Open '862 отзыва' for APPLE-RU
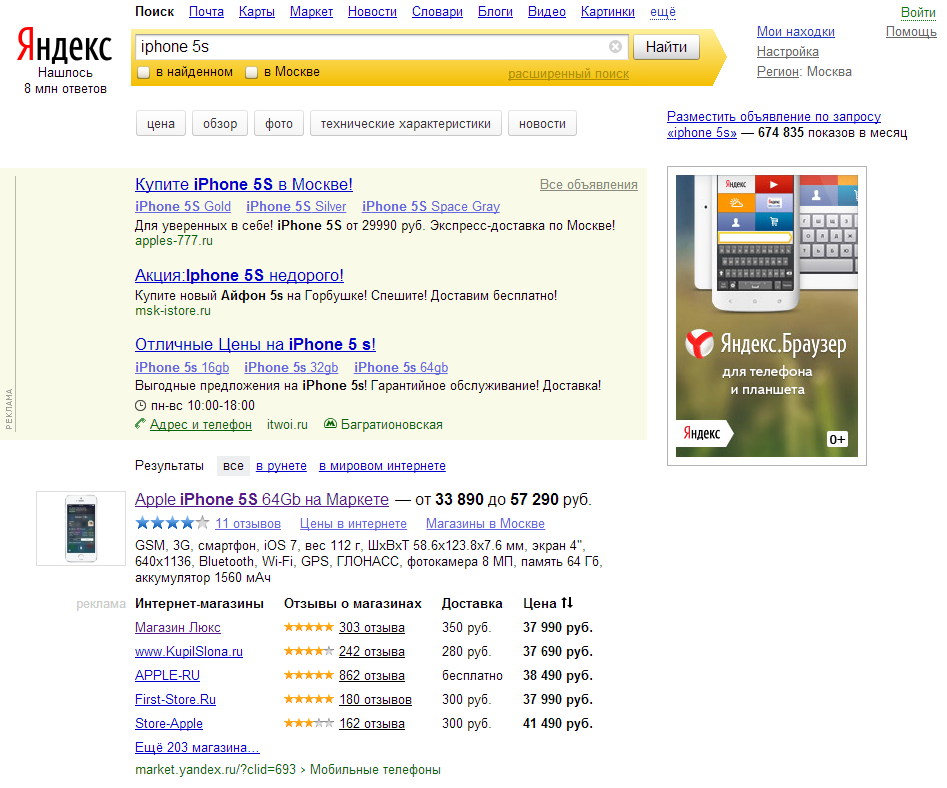This screenshot has height=788, width=947. [371, 676]
